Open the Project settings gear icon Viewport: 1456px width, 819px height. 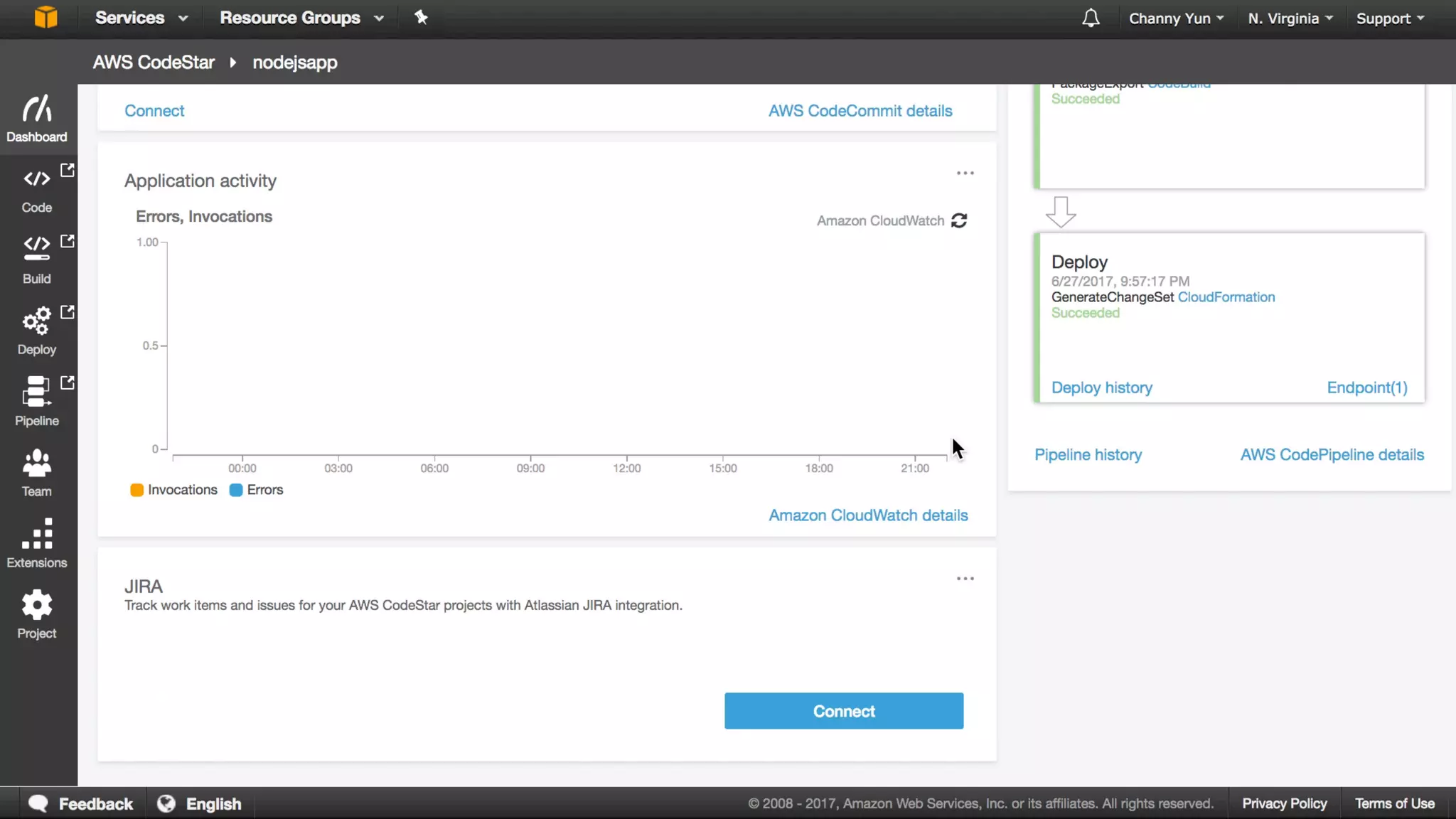click(x=36, y=605)
